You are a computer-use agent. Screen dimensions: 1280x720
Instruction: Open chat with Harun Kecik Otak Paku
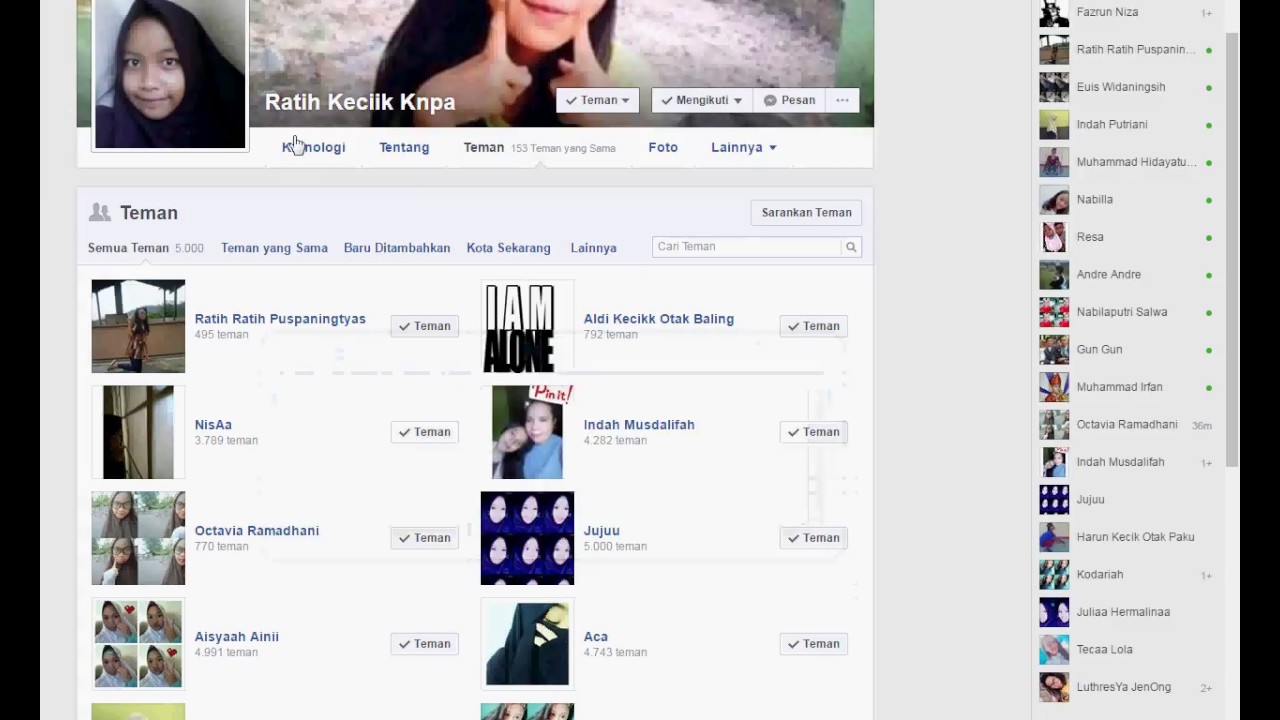(1127, 537)
